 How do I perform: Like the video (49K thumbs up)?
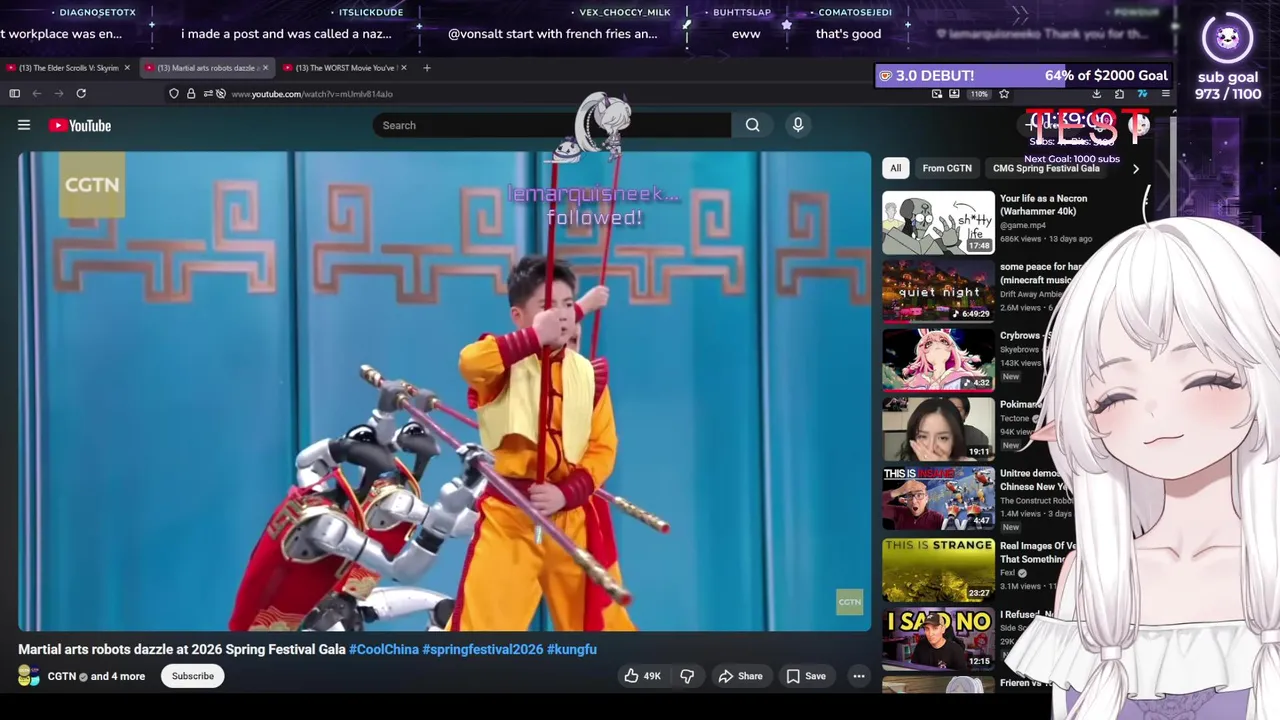coord(642,676)
